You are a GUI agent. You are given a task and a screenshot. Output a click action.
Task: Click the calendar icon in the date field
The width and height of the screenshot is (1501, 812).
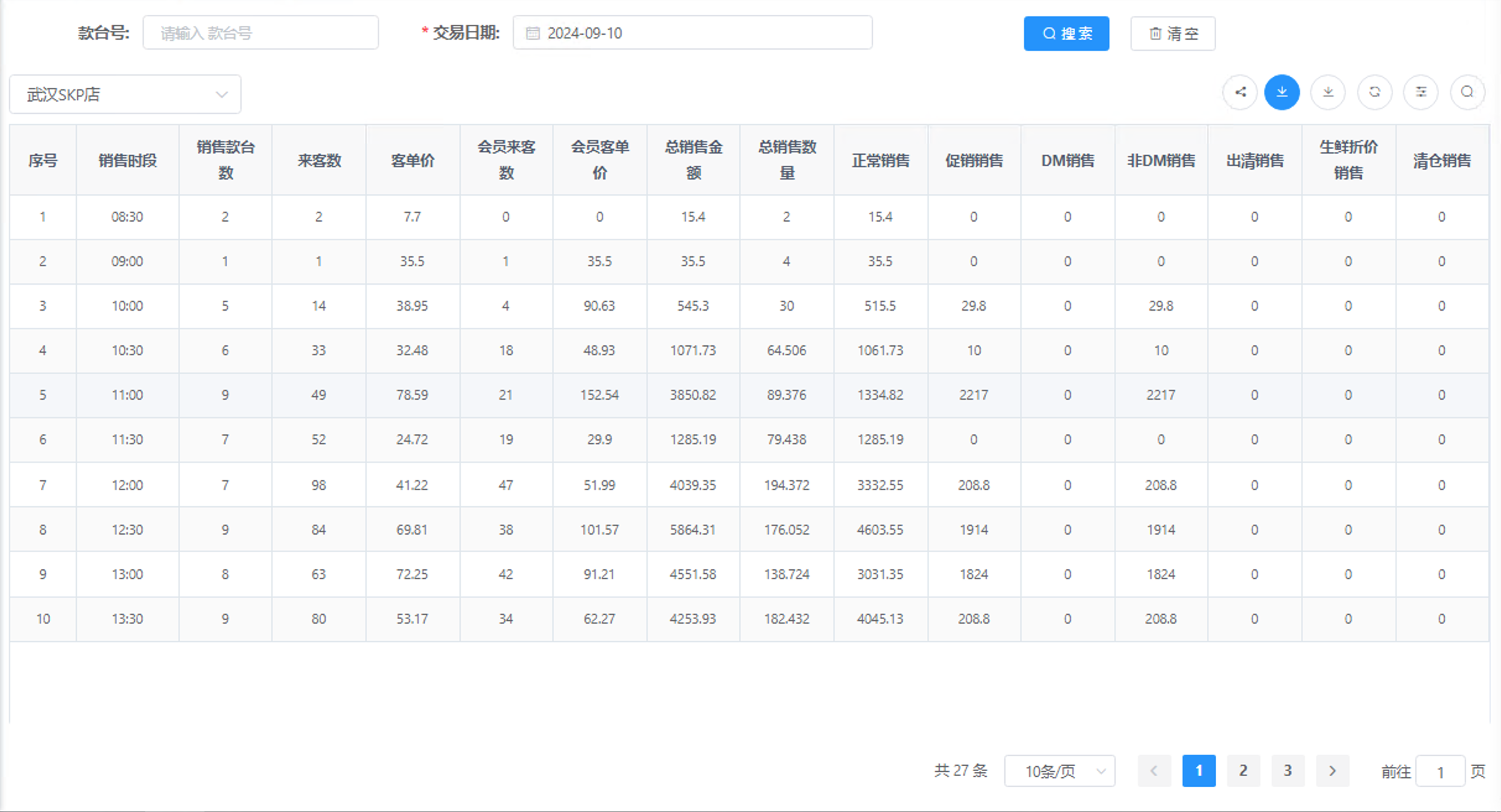[532, 33]
